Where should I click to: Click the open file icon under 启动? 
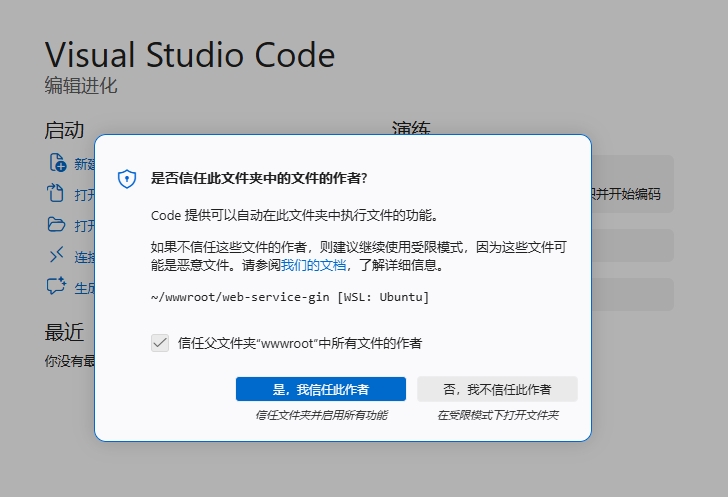tap(55, 193)
